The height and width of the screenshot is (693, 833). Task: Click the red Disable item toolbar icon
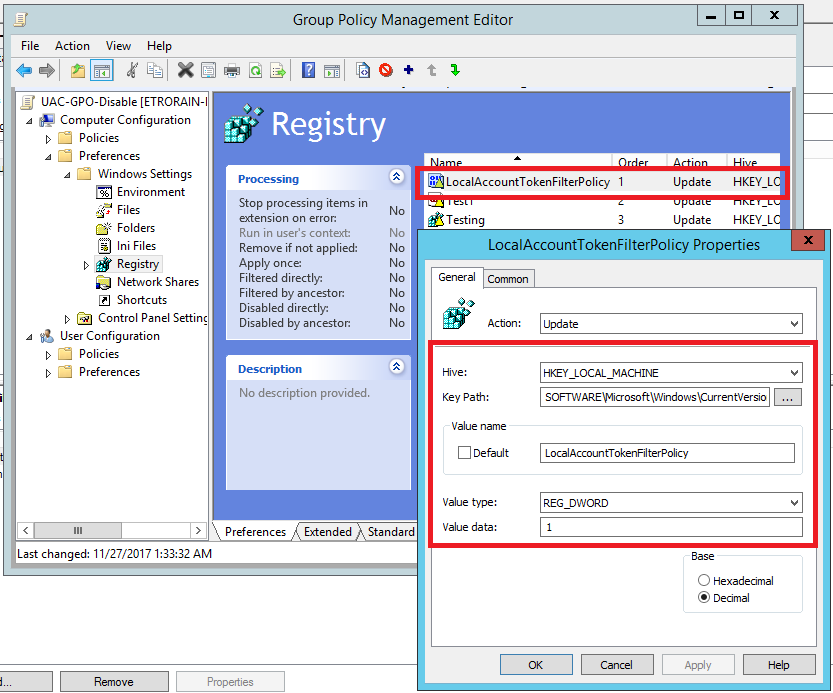pos(386,70)
